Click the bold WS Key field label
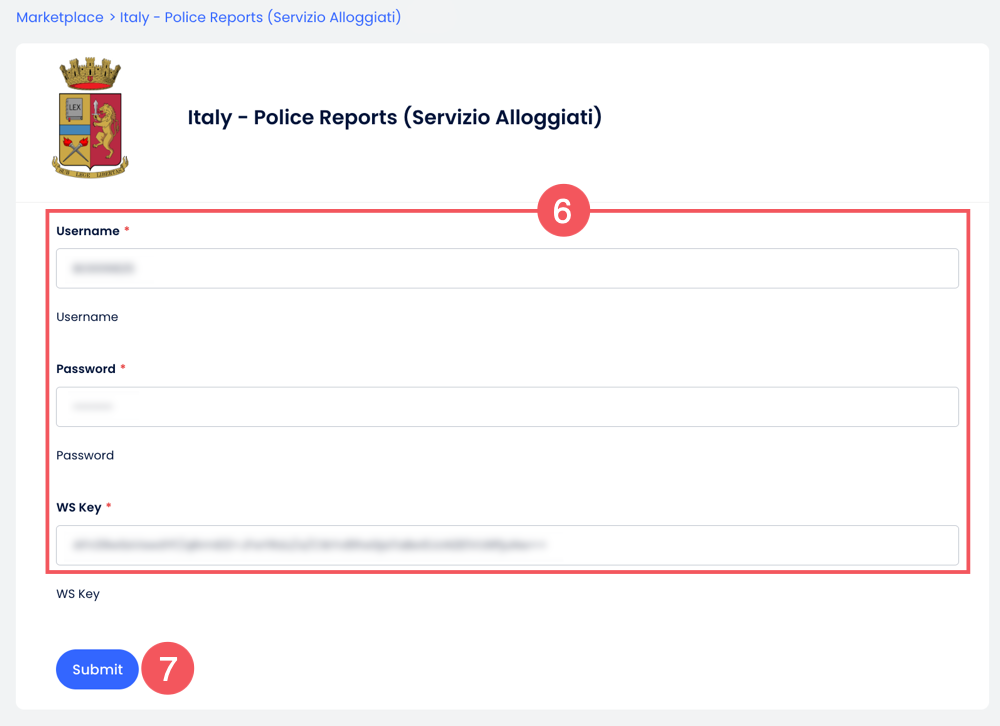Viewport: 1000px width, 726px height. coord(79,507)
